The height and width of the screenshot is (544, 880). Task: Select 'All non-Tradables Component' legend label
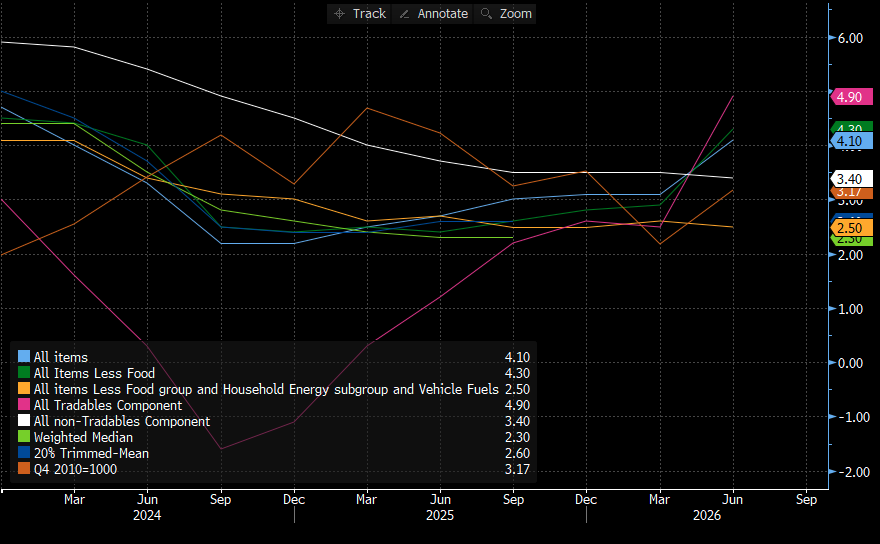[122, 421]
